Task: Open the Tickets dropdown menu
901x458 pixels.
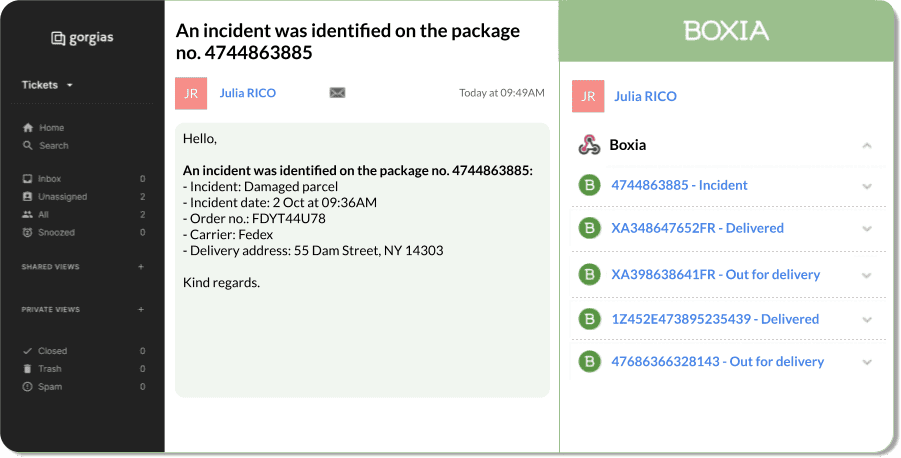Action: pyautogui.click(x=47, y=85)
